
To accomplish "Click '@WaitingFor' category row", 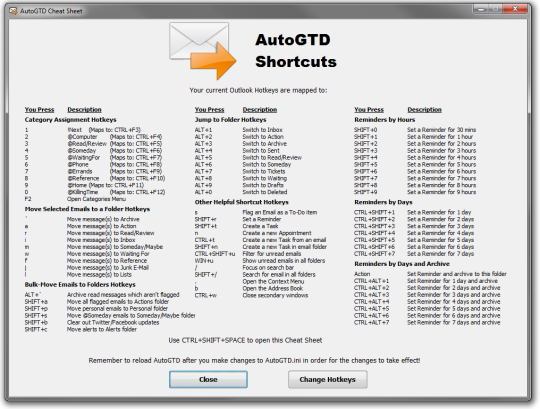I will click(93, 158).
